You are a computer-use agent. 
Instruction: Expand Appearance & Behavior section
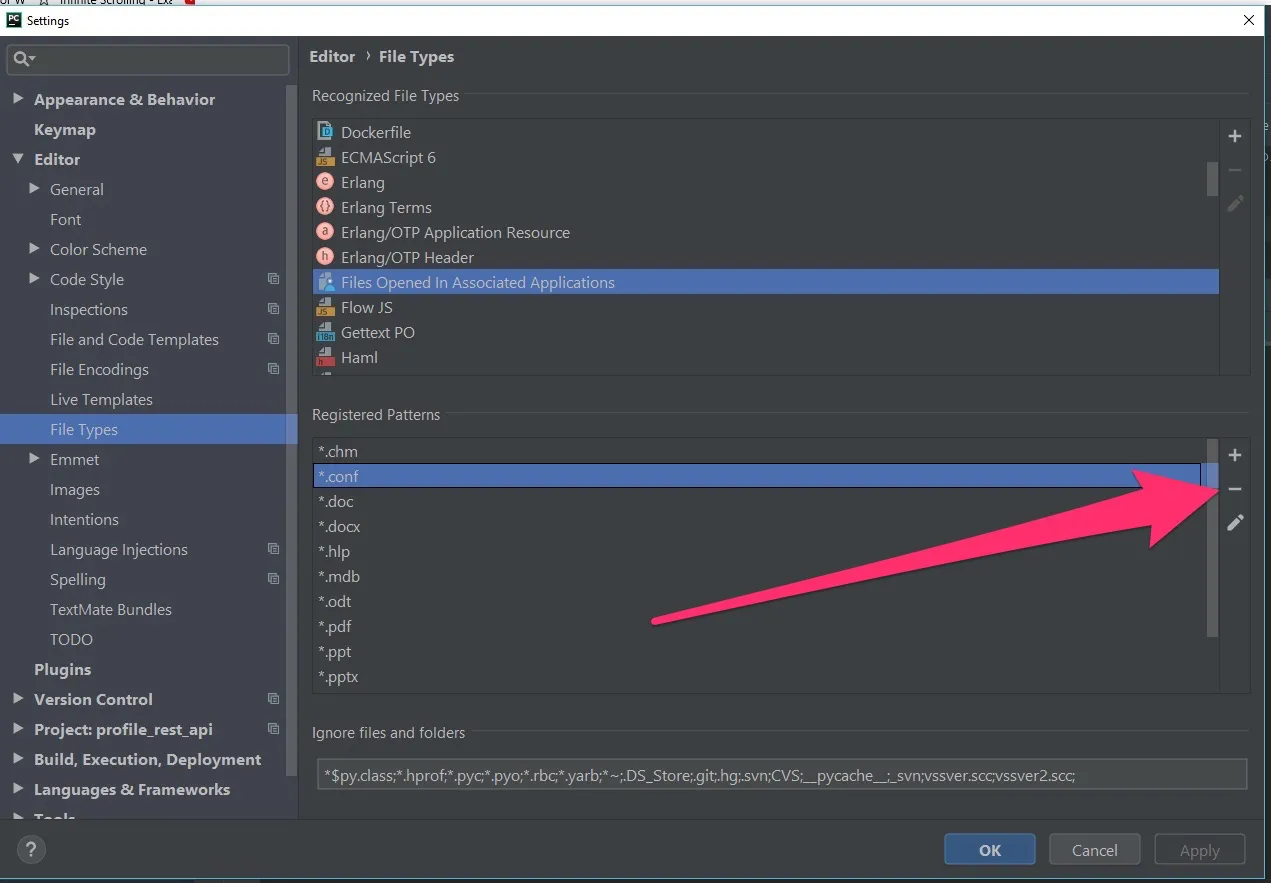[x=18, y=99]
